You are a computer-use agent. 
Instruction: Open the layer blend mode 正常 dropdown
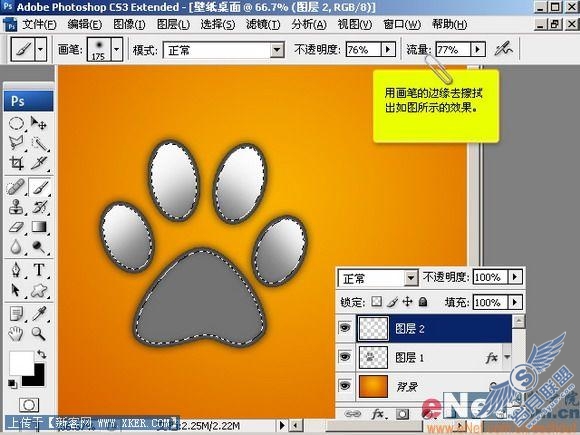coord(378,278)
